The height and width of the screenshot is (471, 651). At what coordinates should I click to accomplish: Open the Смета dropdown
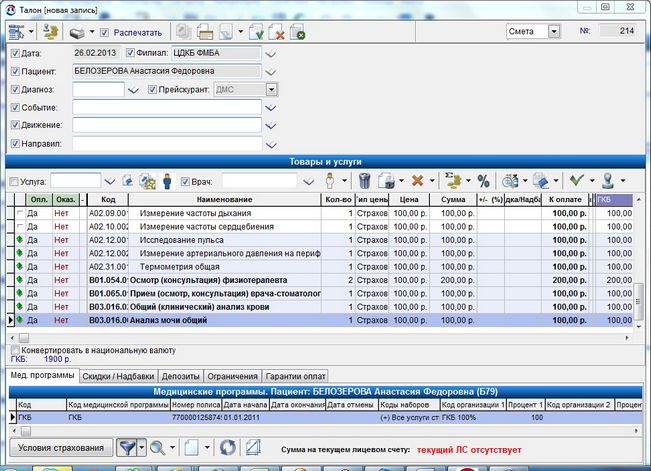(x=554, y=32)
